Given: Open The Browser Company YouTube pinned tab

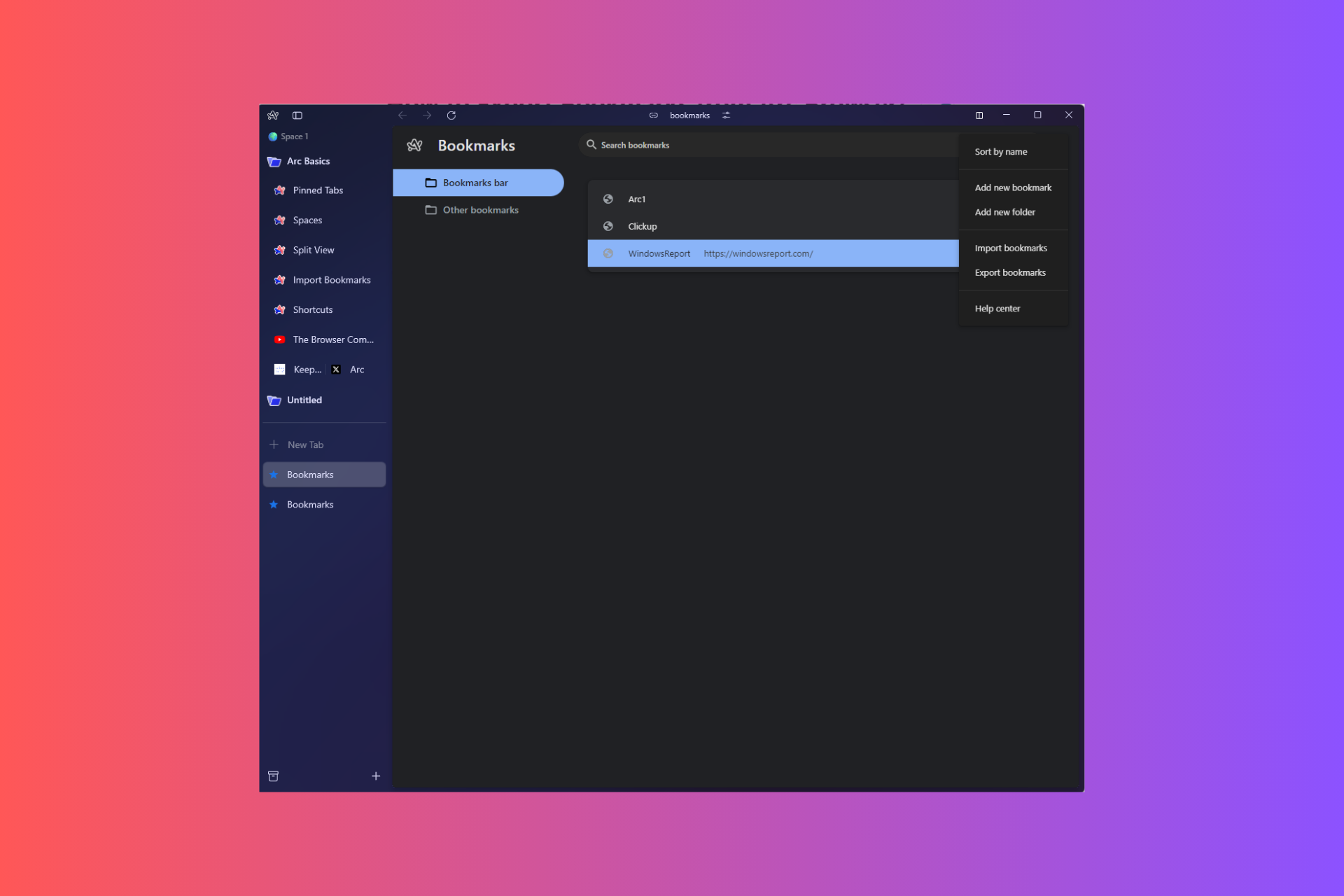Looking at the screenshot, I should pos(332,339).
